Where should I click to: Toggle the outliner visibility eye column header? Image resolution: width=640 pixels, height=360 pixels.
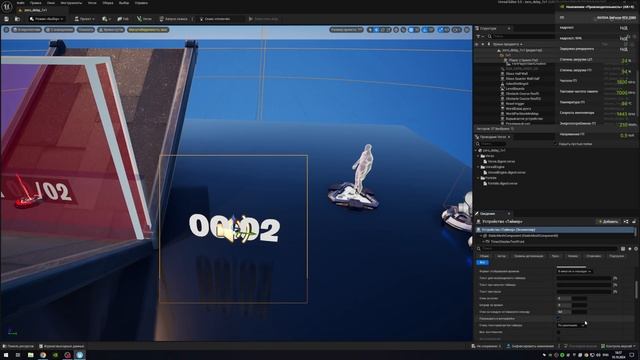[x=477, y=44]
